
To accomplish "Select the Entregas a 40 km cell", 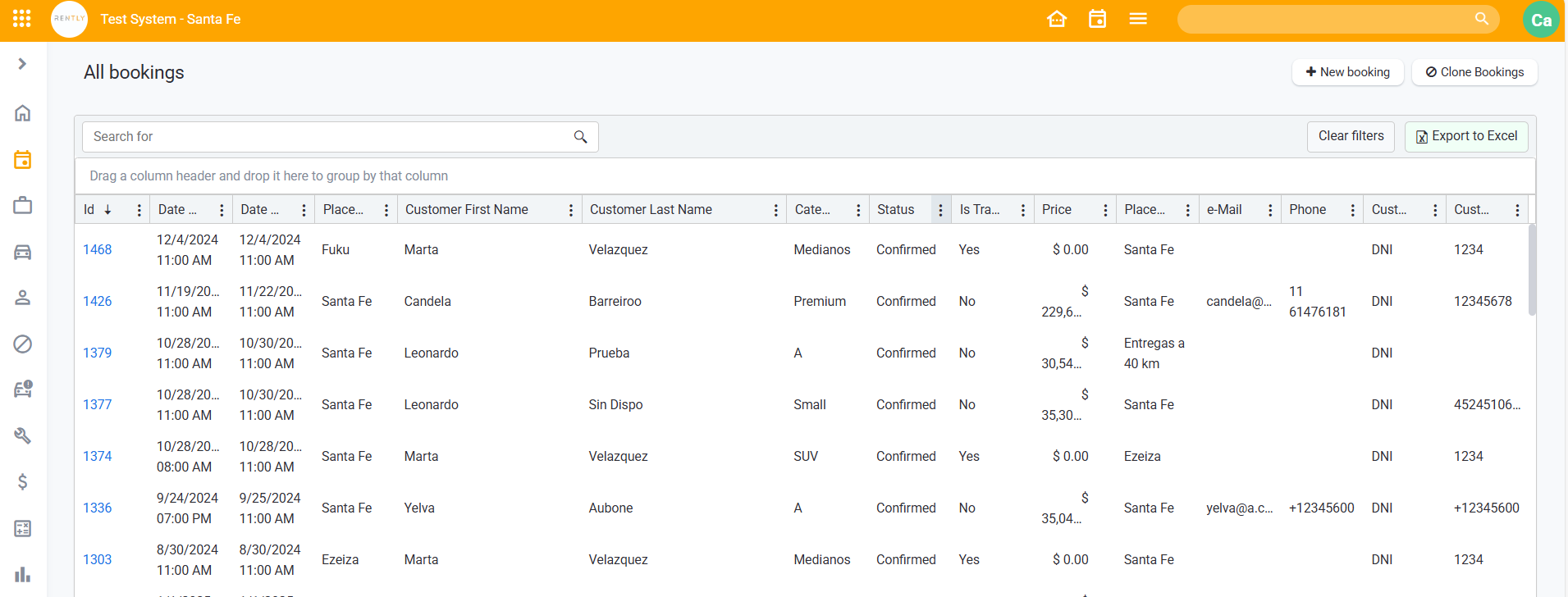I will pyautogui.click(x=1154, y=353).
